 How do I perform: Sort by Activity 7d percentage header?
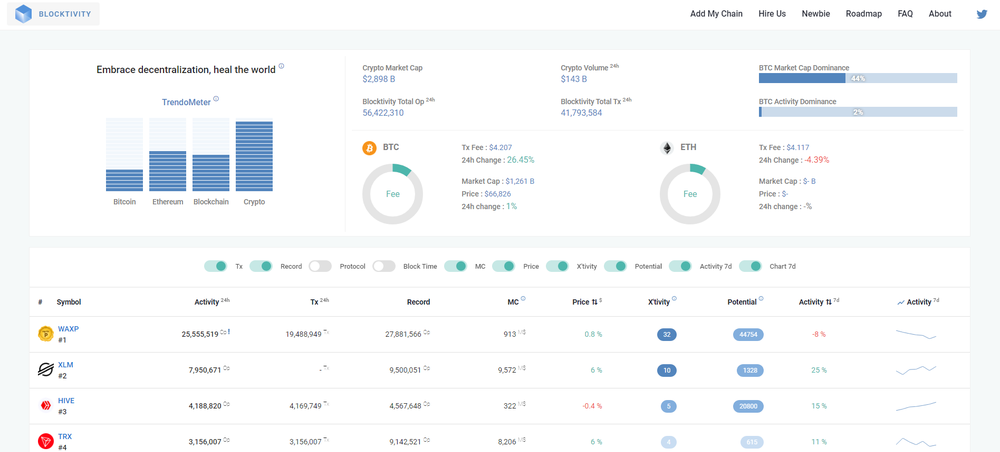819,302
